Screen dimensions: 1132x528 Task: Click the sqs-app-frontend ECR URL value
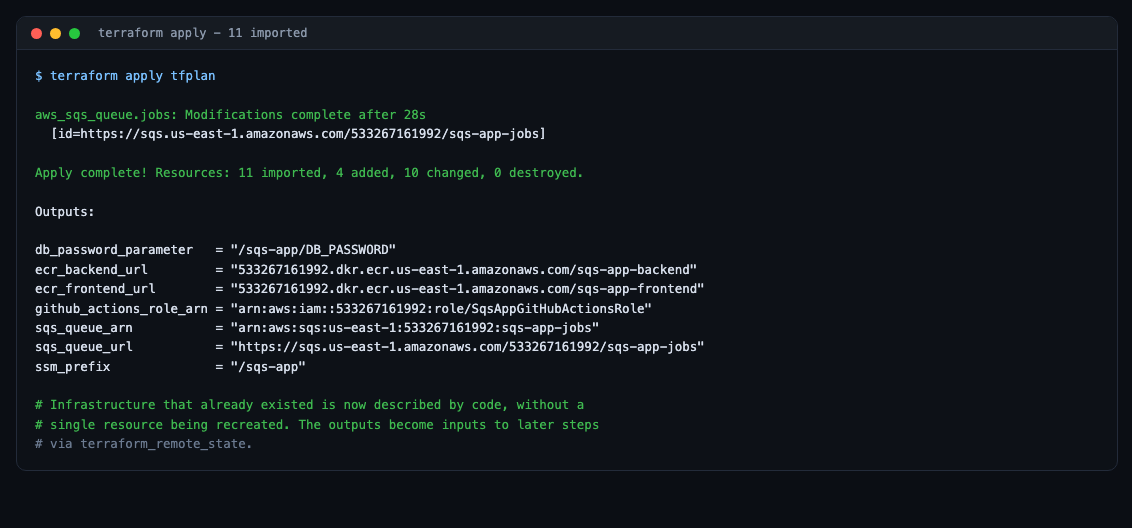[468, 289]
